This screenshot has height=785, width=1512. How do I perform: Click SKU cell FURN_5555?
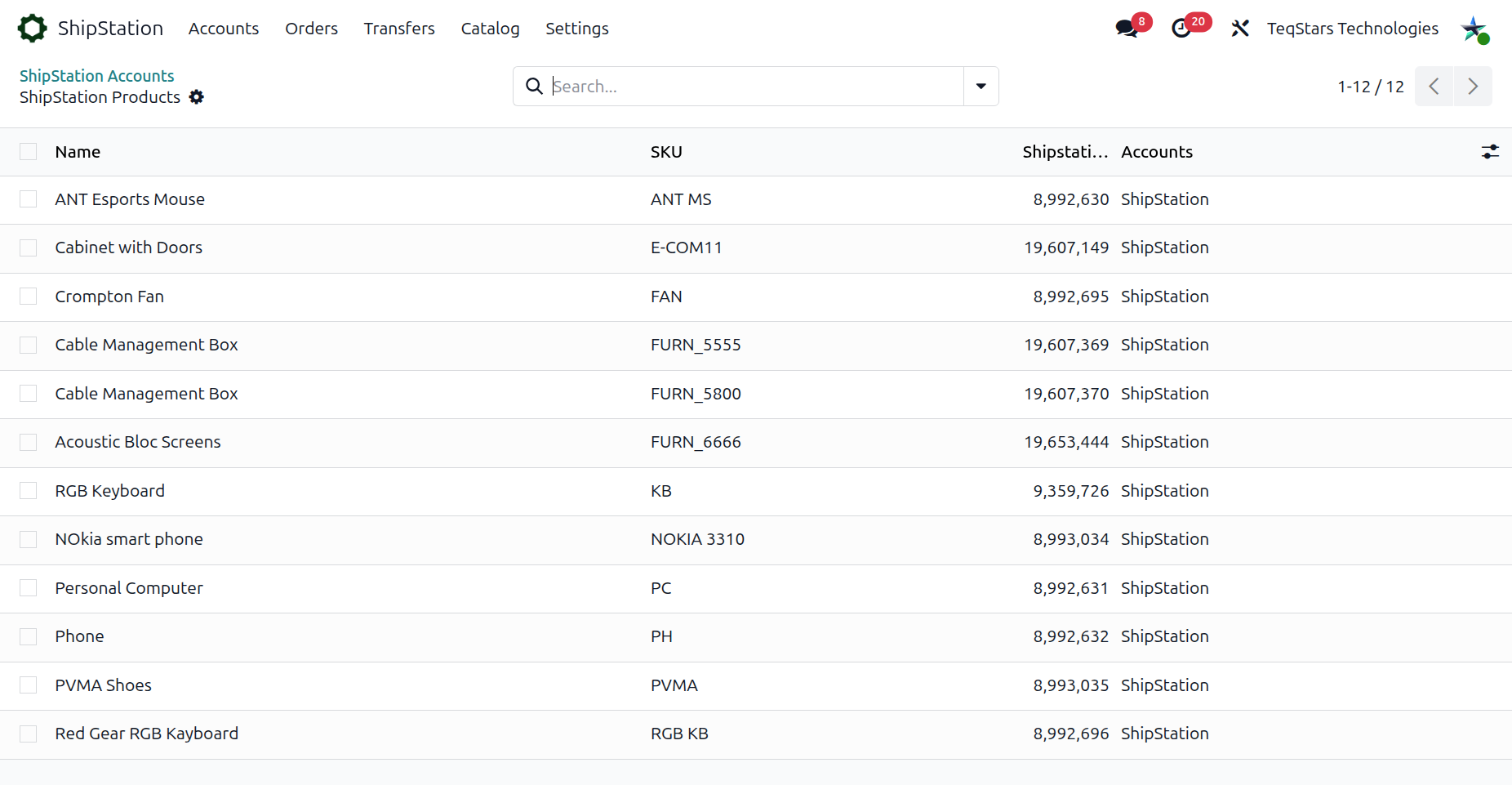tap(696, 345)
